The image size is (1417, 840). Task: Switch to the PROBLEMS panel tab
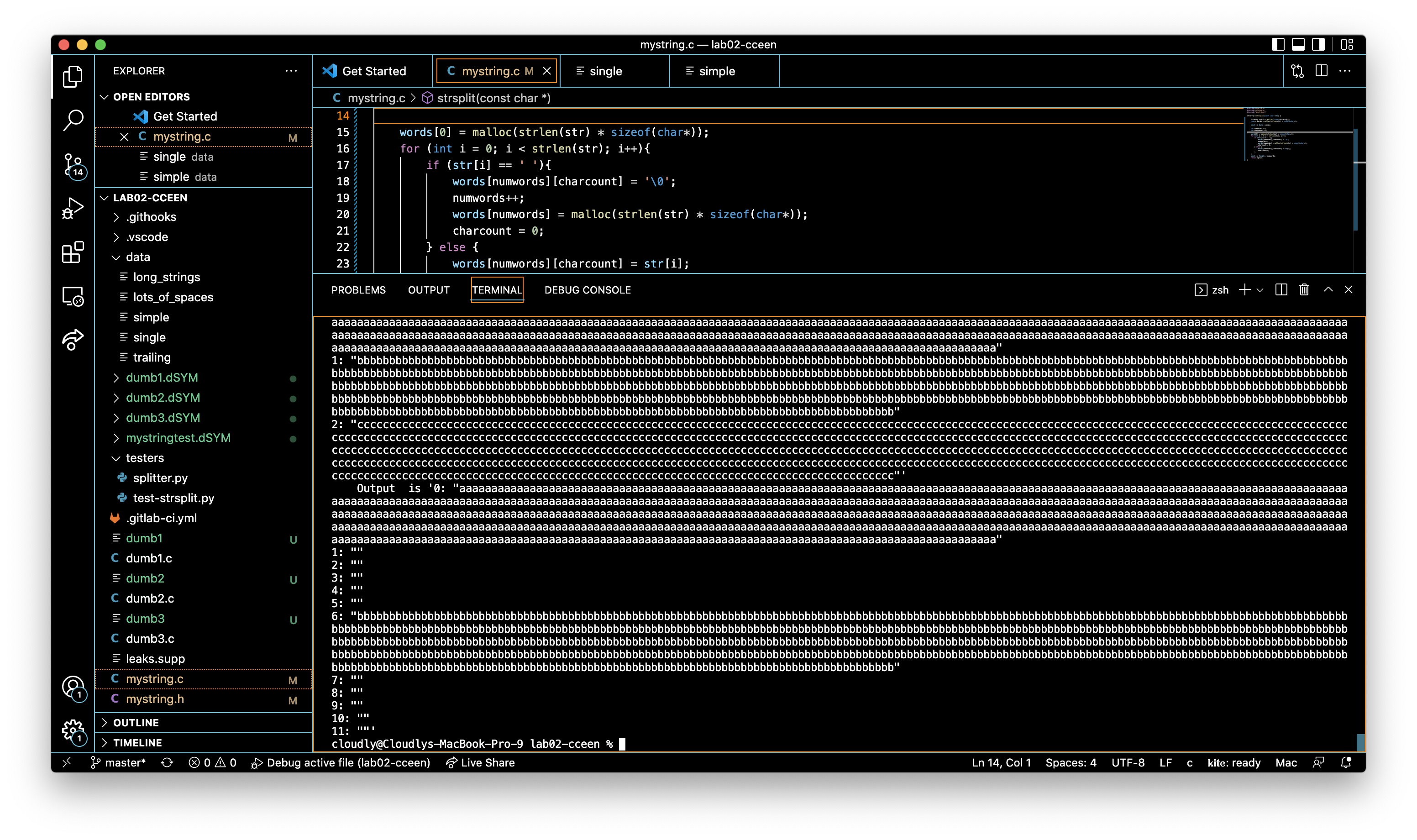358,290
